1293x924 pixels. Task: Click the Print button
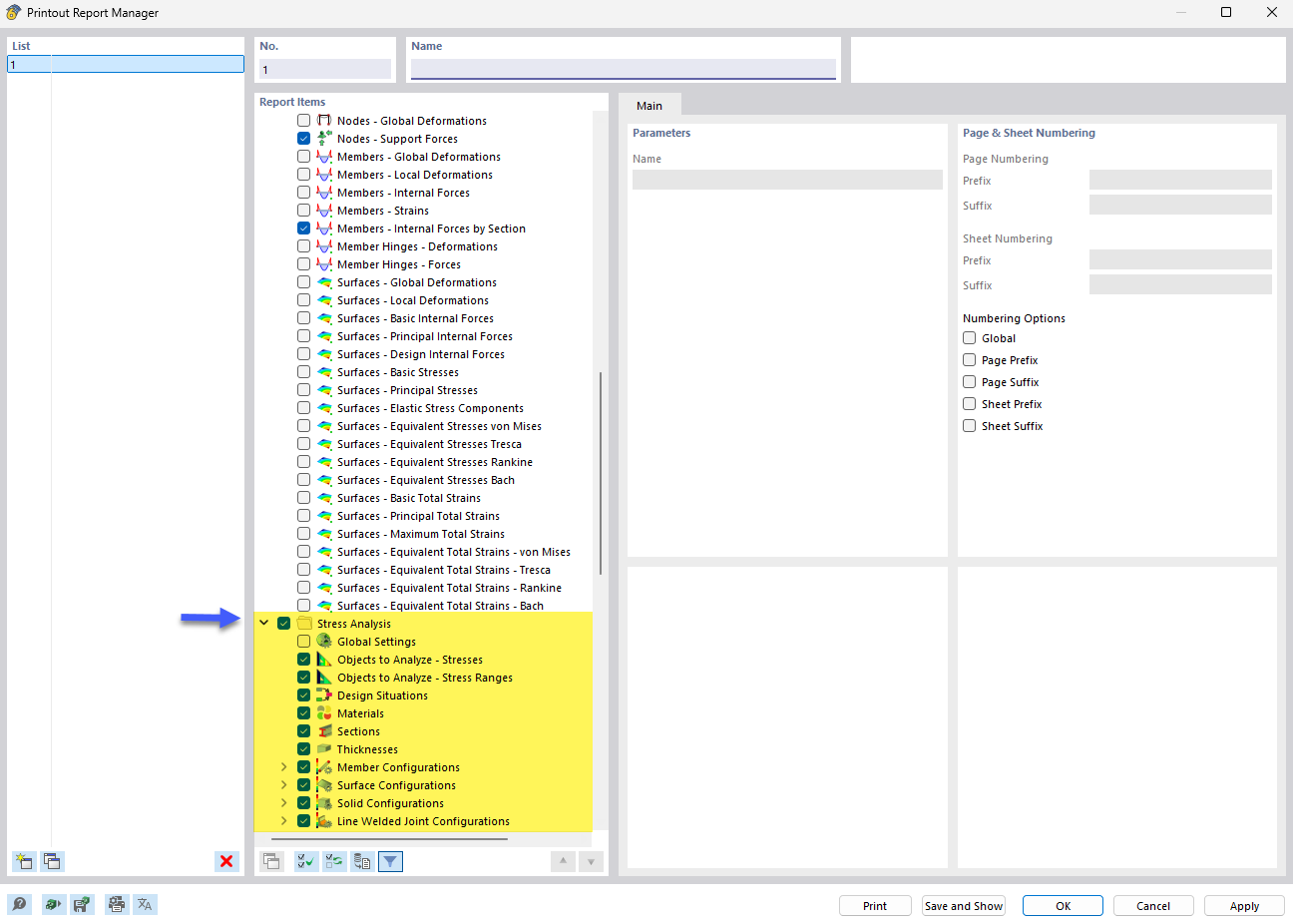[875, 905]
